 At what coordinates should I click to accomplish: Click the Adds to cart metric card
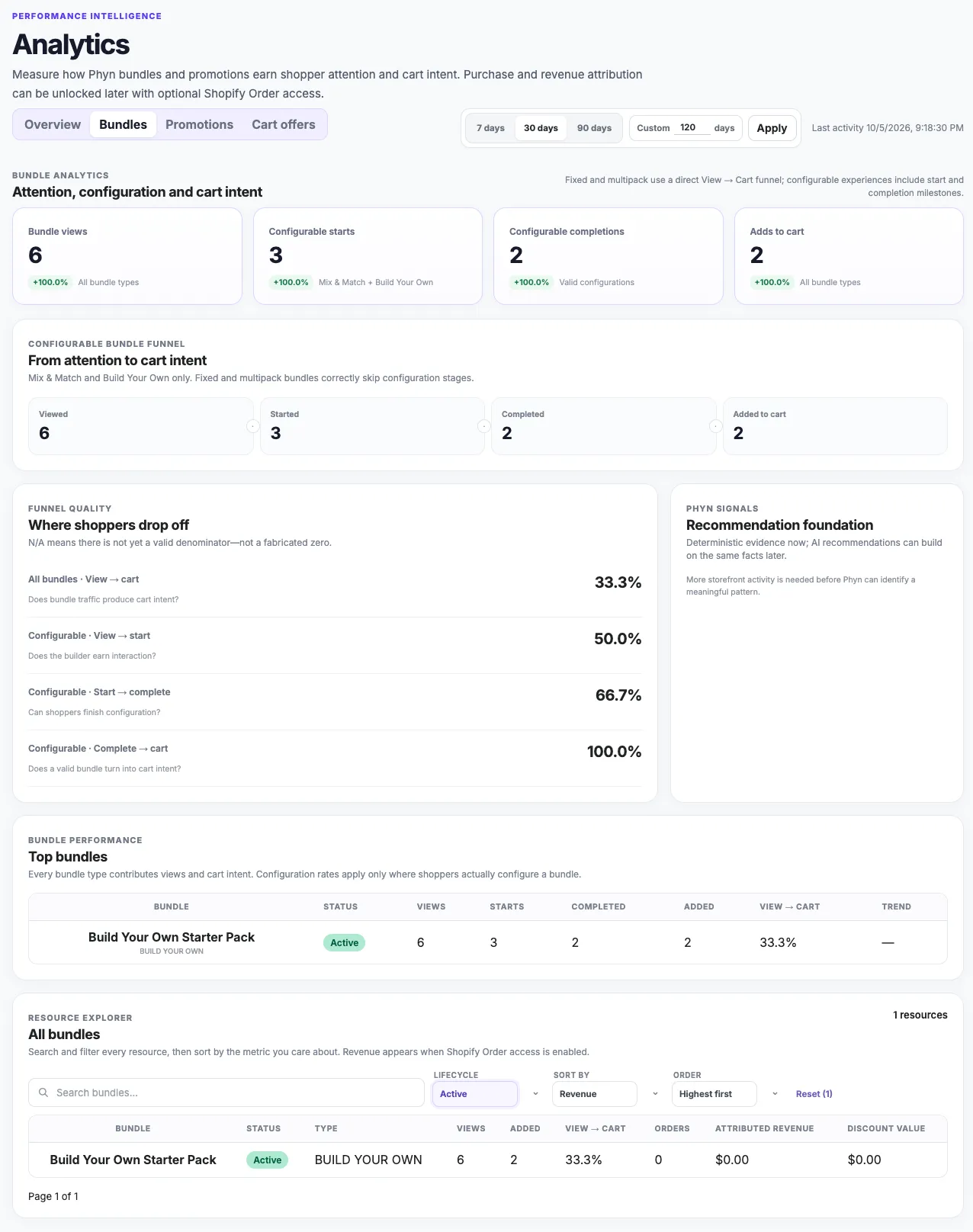(x=849, y=256)
